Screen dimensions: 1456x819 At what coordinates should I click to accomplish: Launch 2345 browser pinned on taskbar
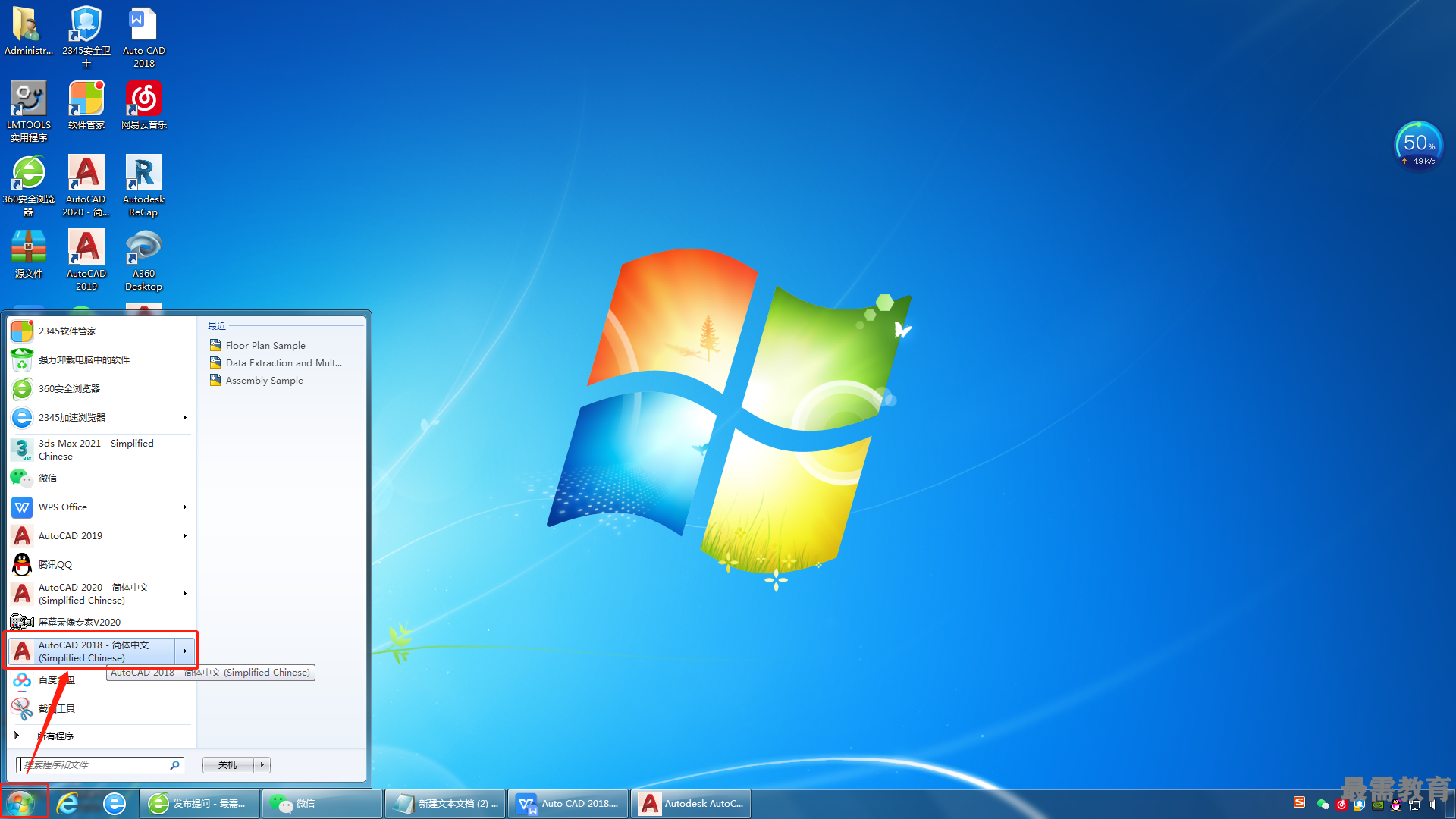(x=115, y=803)
